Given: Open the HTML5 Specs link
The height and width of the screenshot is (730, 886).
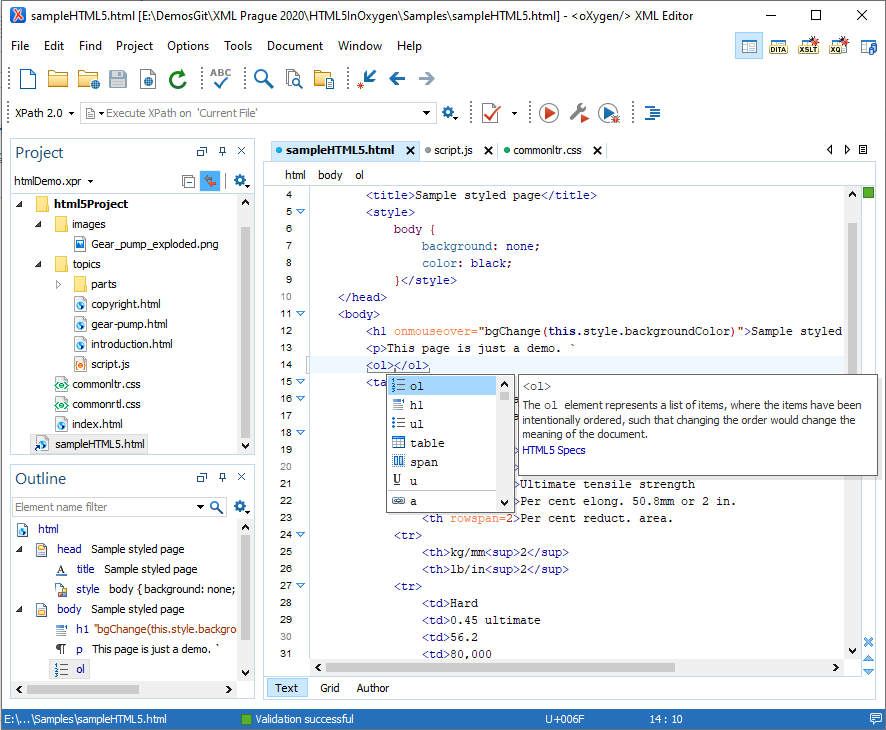Looking at the screenshot, I should (554, 450).
